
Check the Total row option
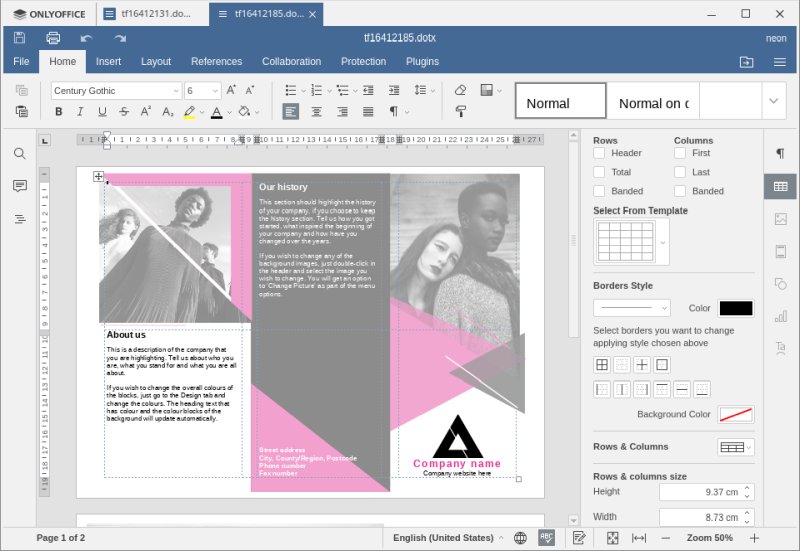[599, 172]
